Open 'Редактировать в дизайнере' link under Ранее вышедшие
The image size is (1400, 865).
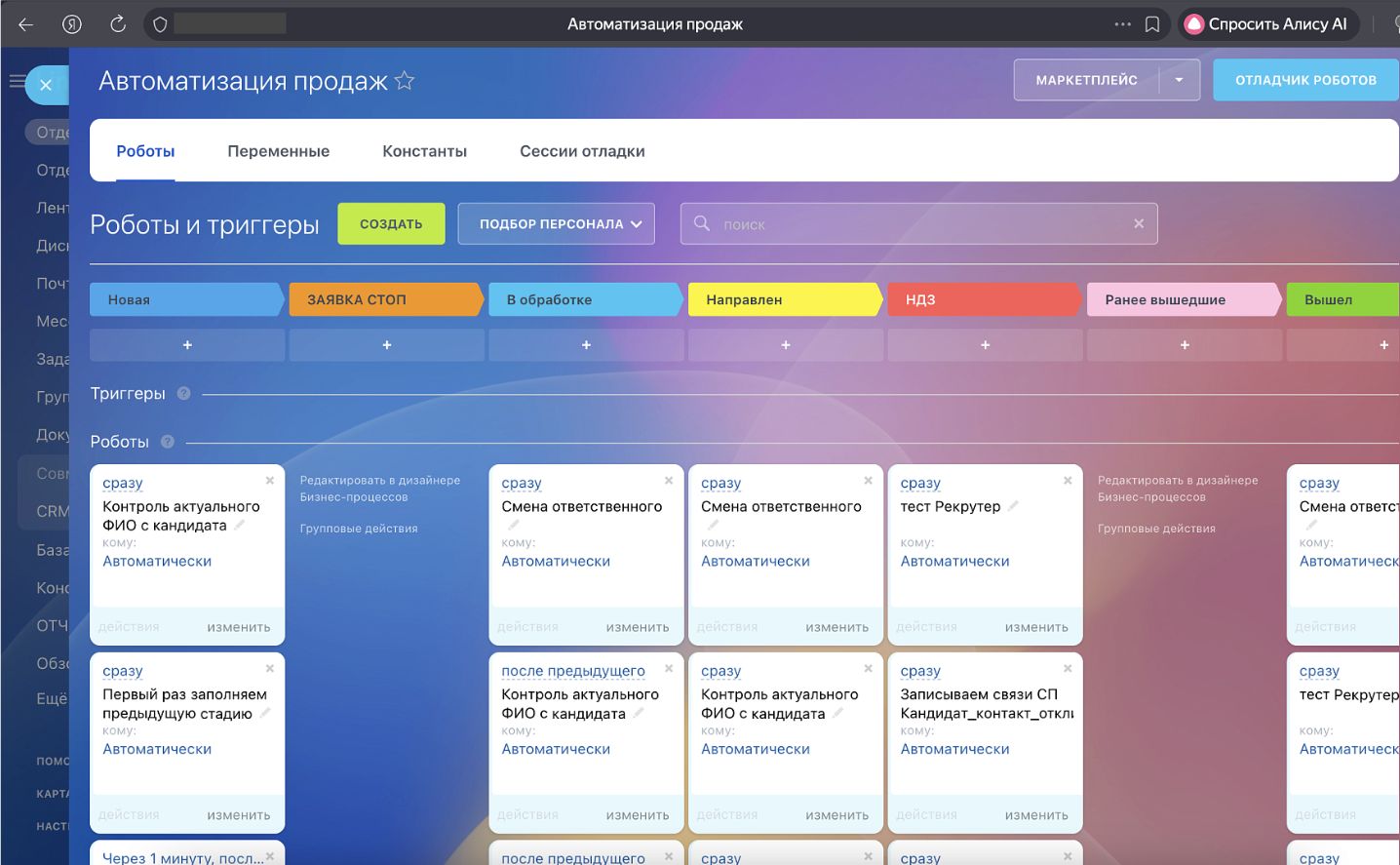pyautogui.click(x=1178, y=489)
